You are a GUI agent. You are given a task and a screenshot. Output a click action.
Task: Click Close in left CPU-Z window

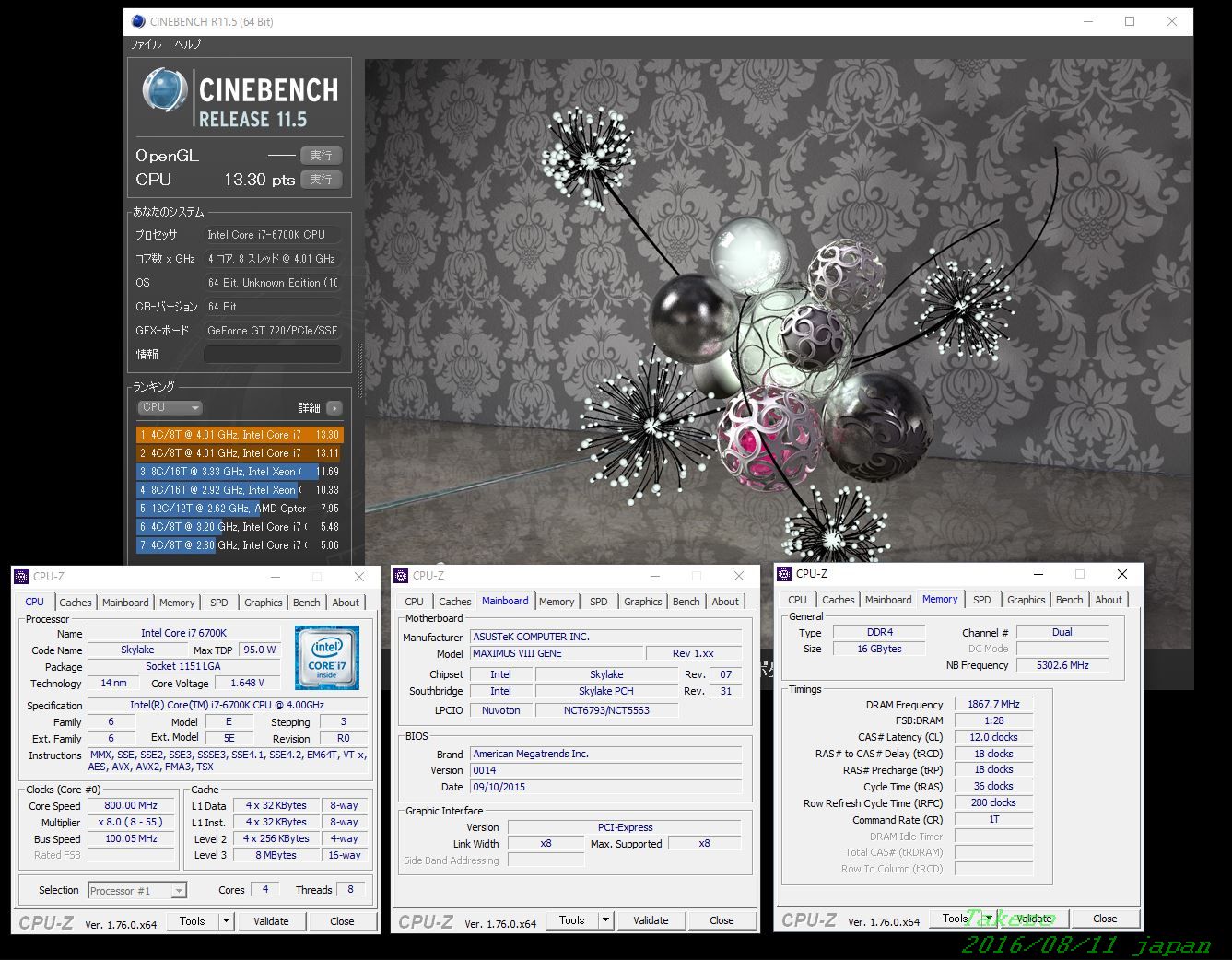342,921
